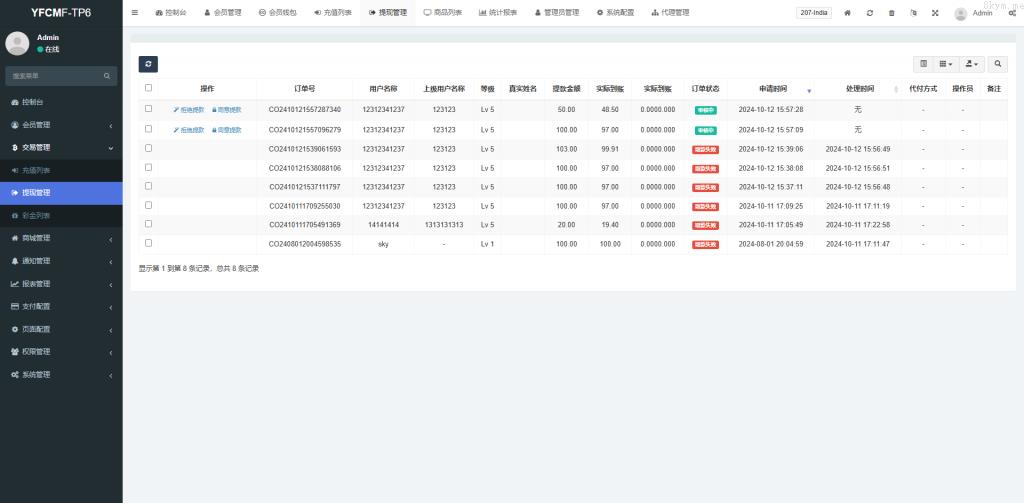
Task: Click the trash icon in top bar
Action: click(892, 13)
